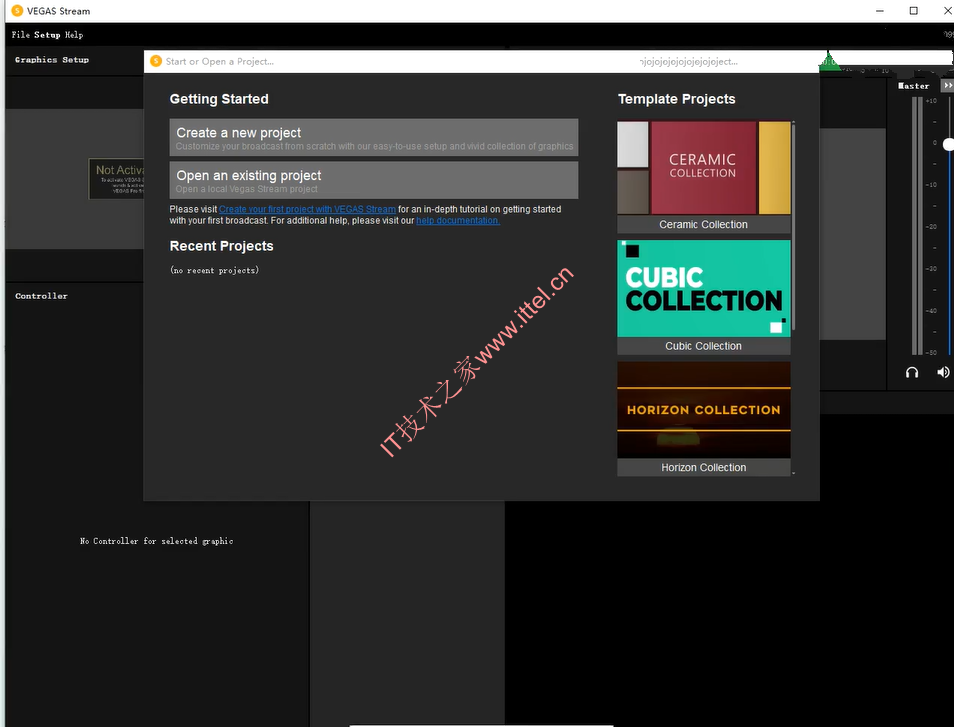This screenshot has width=954, height=727.
Task: Click Open an existing project
Action: pos(374,180)
